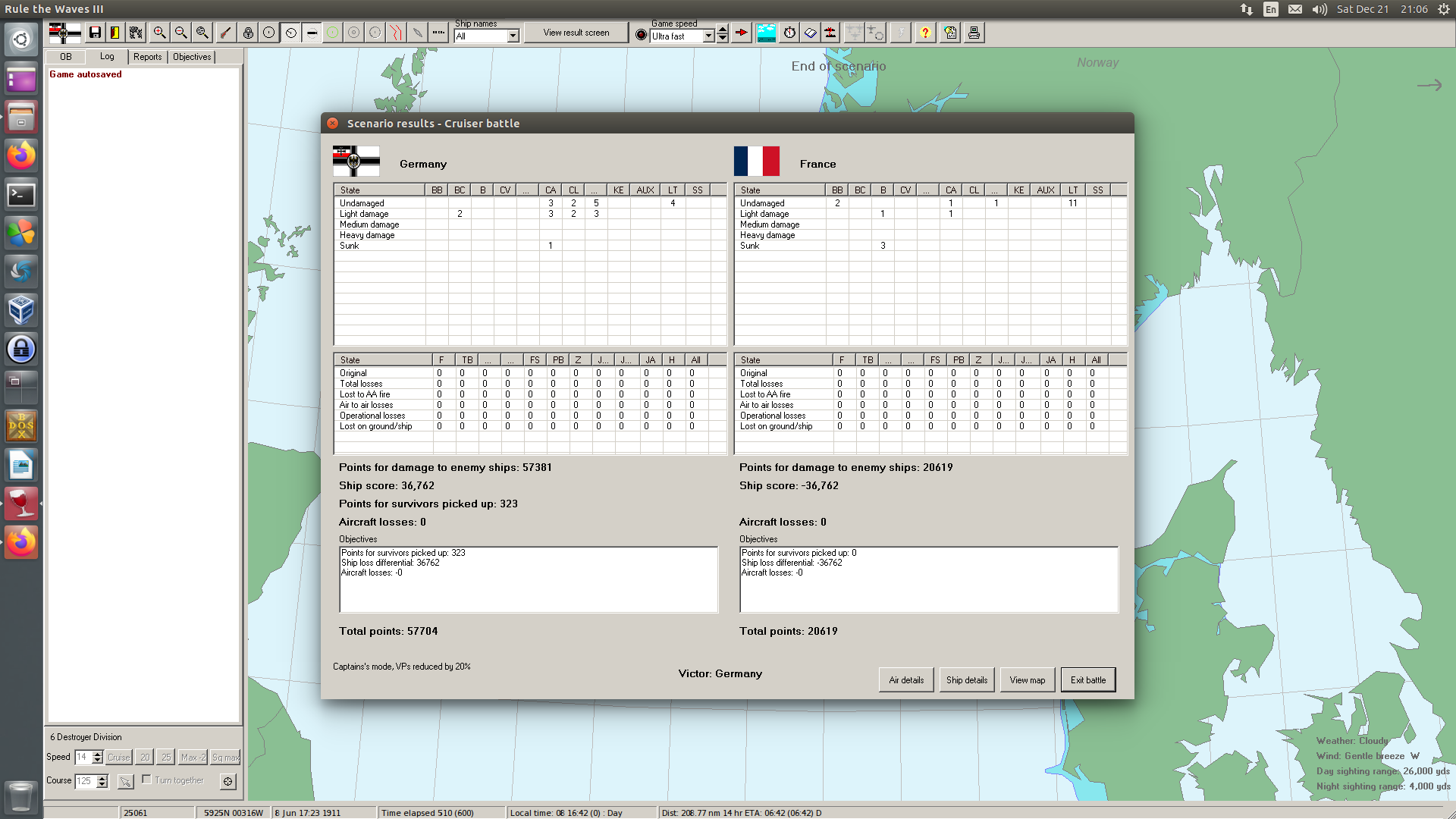Open Air details in results dialog
This screenshot has width=1456, height=819.
coord(906,679)
